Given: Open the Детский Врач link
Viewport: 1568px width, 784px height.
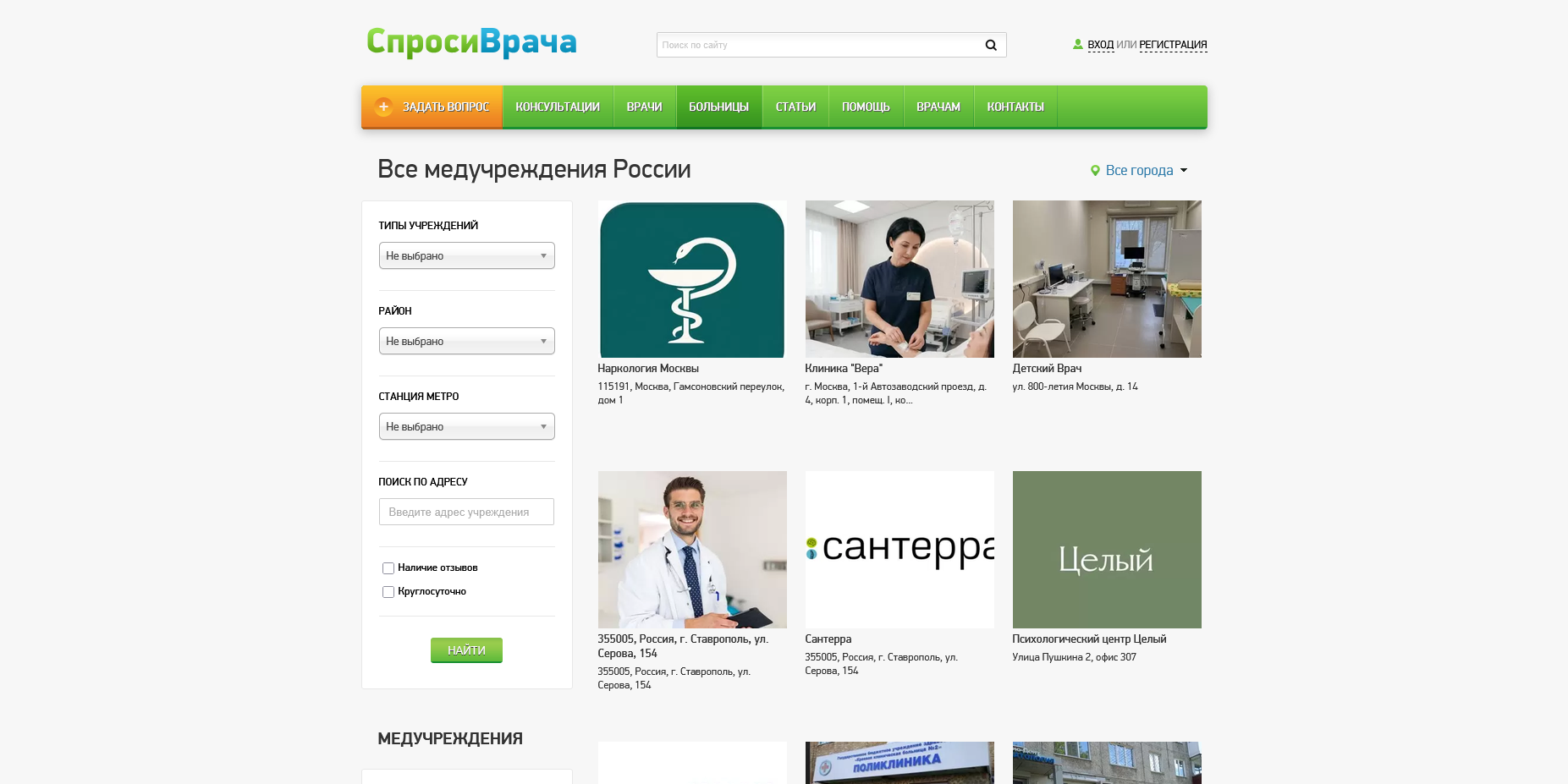Looking at the screenshot, I should 1047,369.
